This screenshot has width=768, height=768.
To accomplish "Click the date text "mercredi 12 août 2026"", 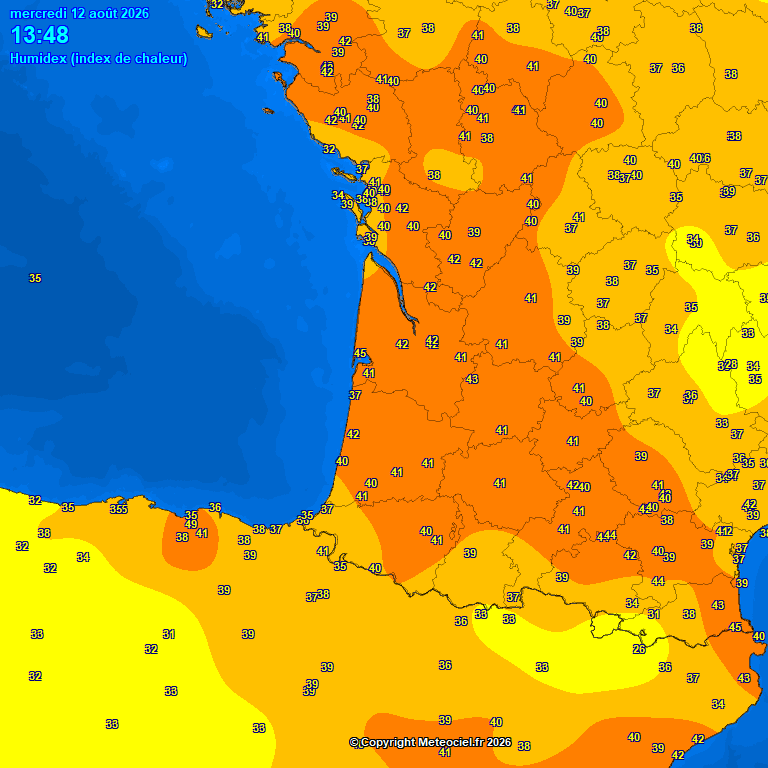I will click(x=79, y=13).
